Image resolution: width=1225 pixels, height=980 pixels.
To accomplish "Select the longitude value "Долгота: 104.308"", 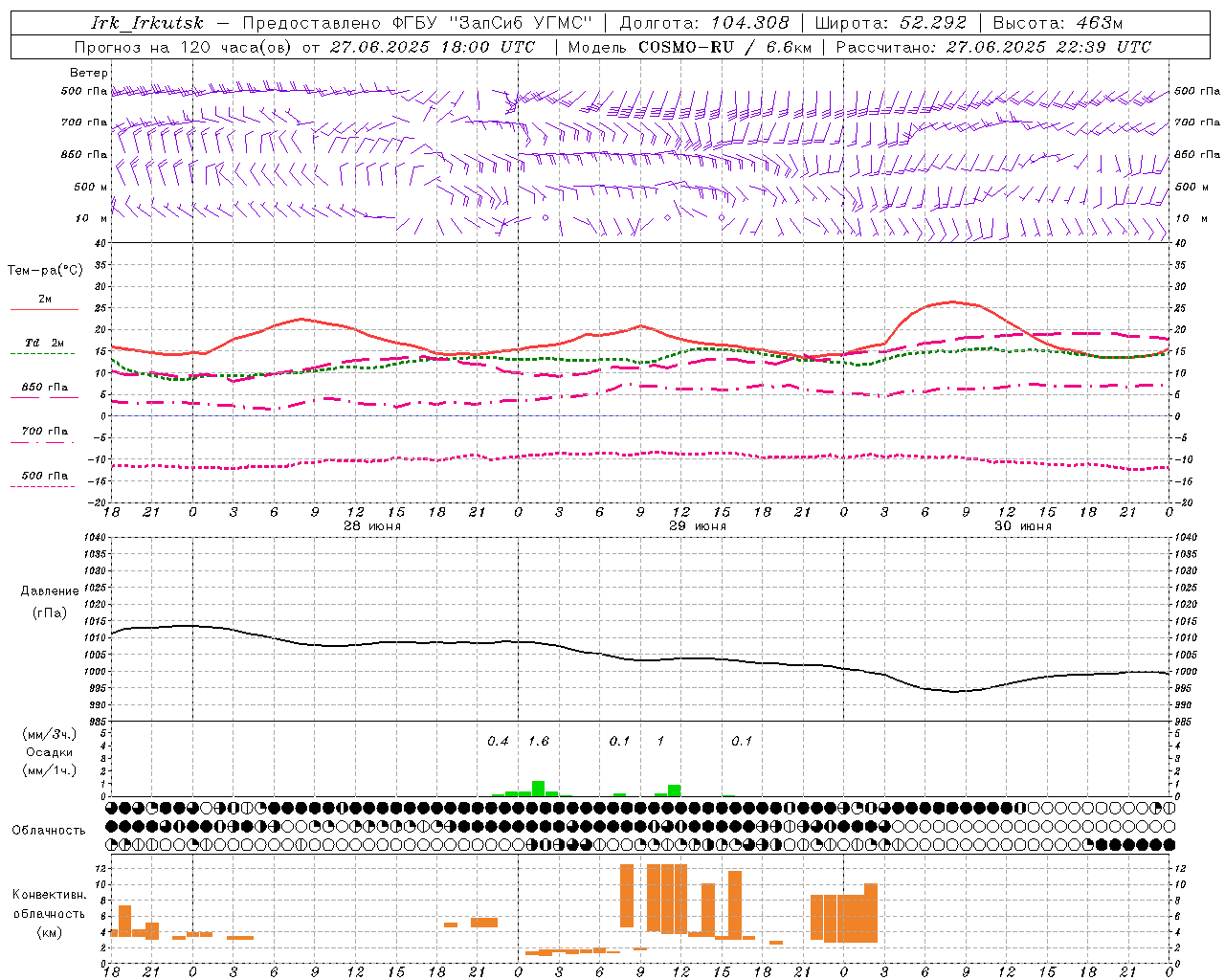I will (x=704, y=23).
